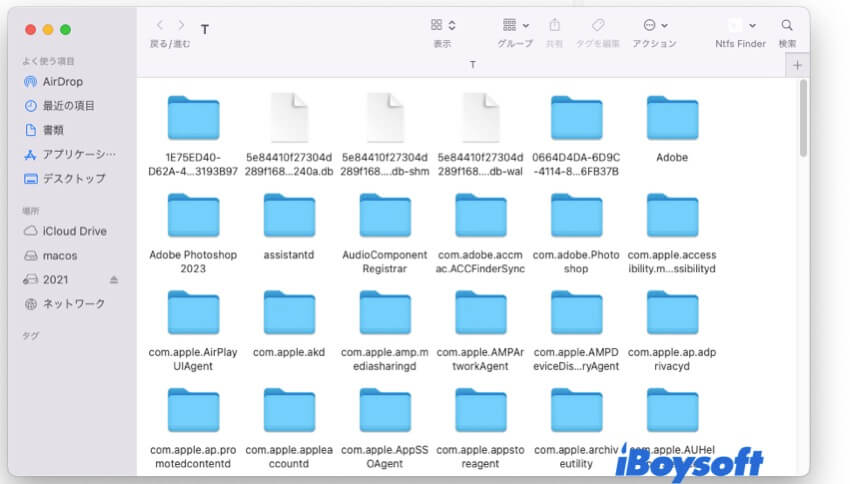Viewport: 850px width, 484px height.
Task: Click the Edit Tags icon
Action: click(598, 25)
